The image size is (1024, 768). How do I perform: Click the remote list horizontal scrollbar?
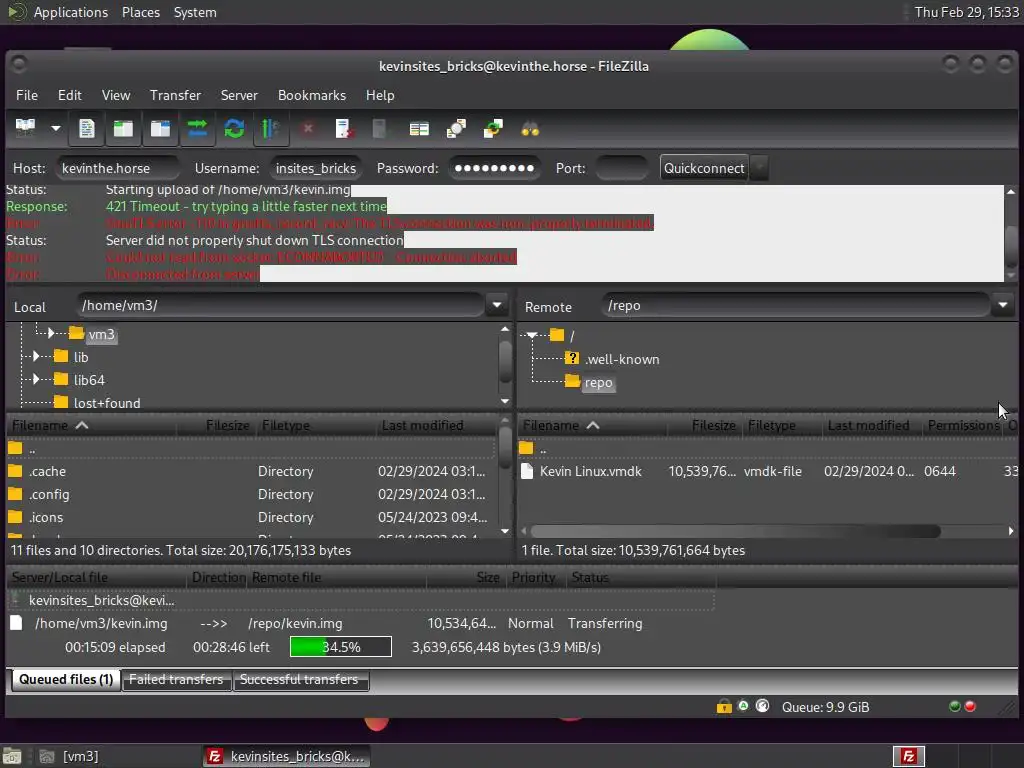pos(736,531)
